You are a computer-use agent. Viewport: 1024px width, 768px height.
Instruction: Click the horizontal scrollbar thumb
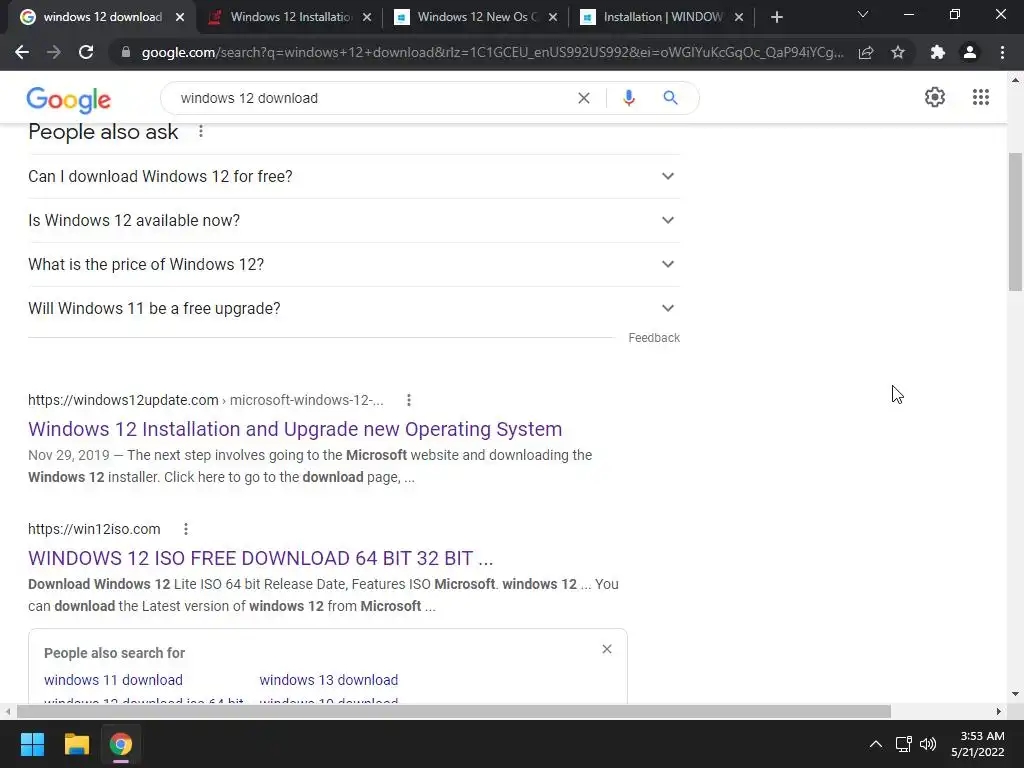pyautogui.click(x=454, y=711)
